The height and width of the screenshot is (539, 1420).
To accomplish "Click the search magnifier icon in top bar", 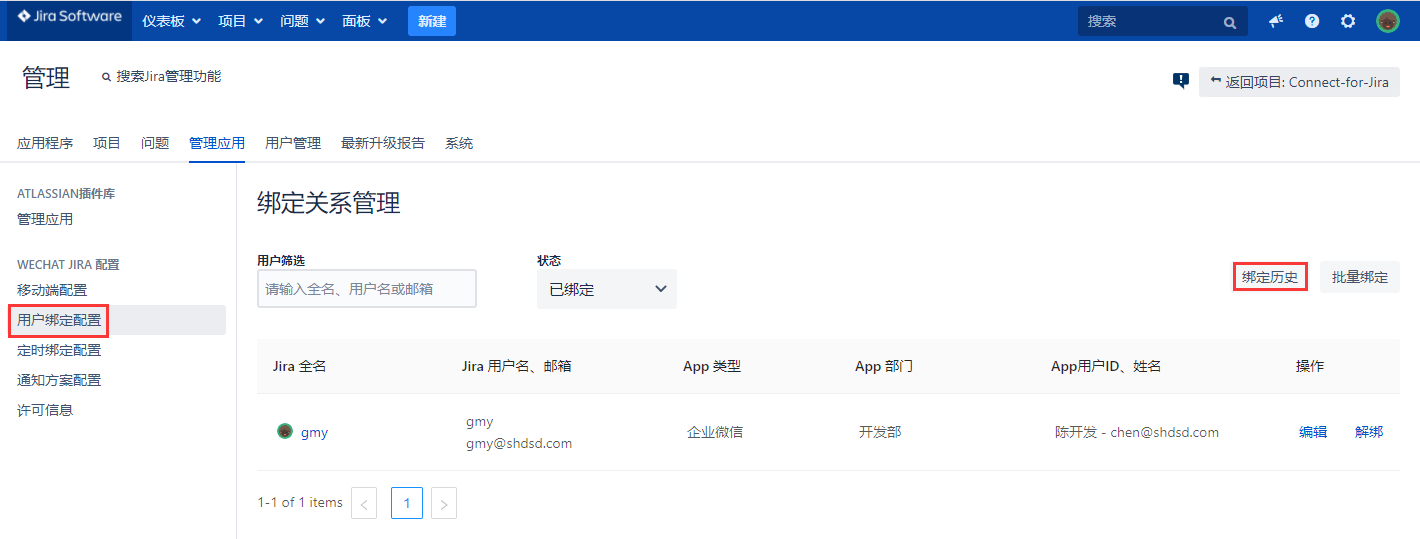I will pos(1229,22).
